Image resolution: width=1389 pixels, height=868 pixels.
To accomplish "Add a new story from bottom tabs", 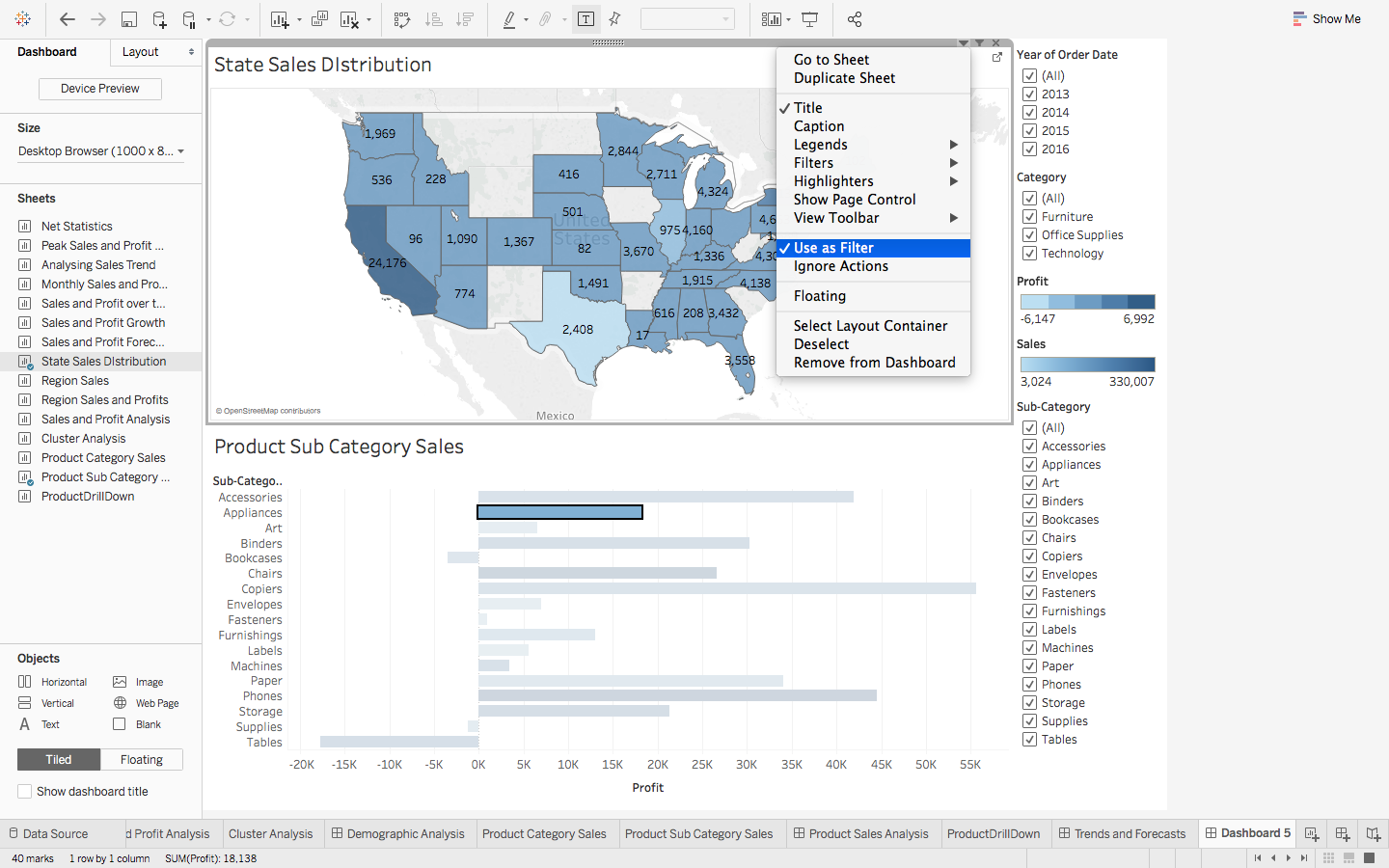I will point(1373,833).
